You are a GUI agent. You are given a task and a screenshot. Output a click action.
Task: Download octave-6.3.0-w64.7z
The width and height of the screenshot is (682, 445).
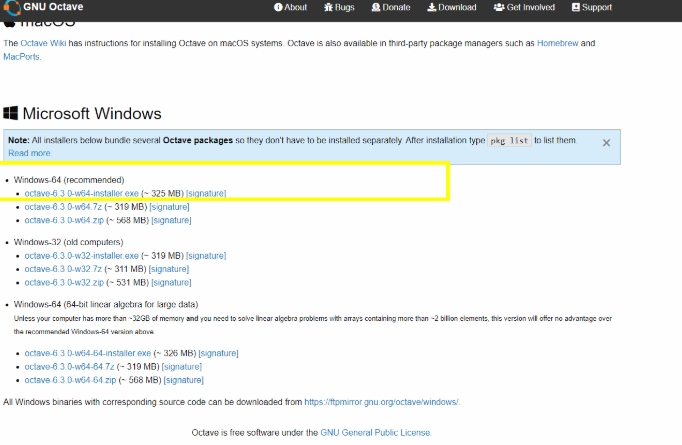[x=63, y=207]
